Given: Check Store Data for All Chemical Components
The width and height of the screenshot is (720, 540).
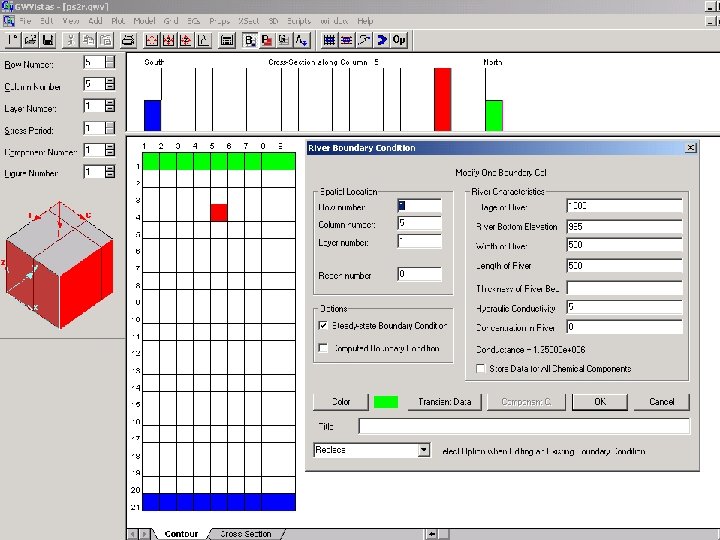Looking at the screenshot, I should tap(480, 368).
